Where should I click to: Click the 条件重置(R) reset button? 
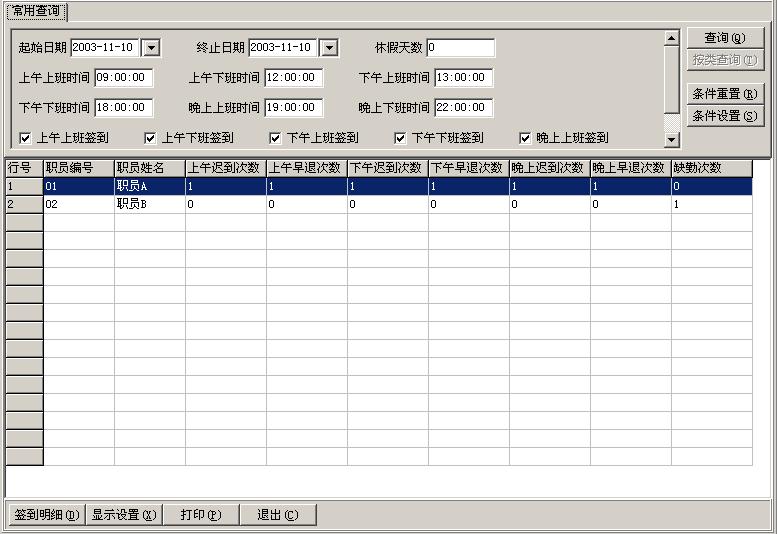tap(725, 94)
